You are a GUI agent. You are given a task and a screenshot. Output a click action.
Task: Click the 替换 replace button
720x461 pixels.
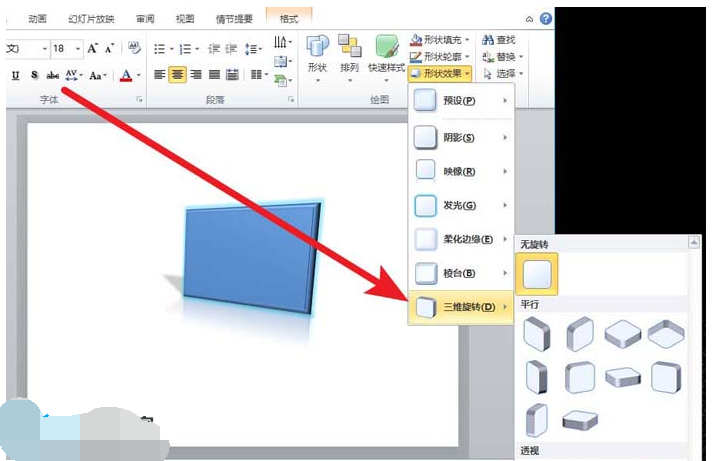[500, 57]
